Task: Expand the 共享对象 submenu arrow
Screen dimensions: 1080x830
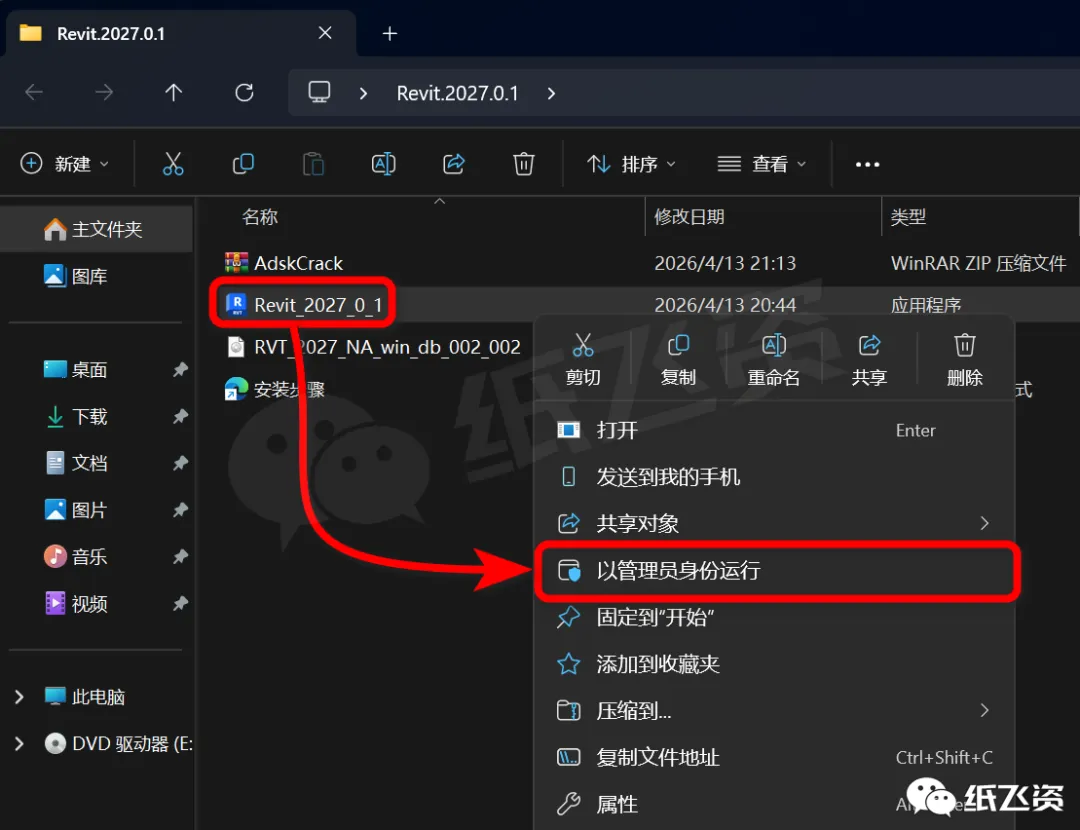Action: pyautogui.click(x=985, y=523)
